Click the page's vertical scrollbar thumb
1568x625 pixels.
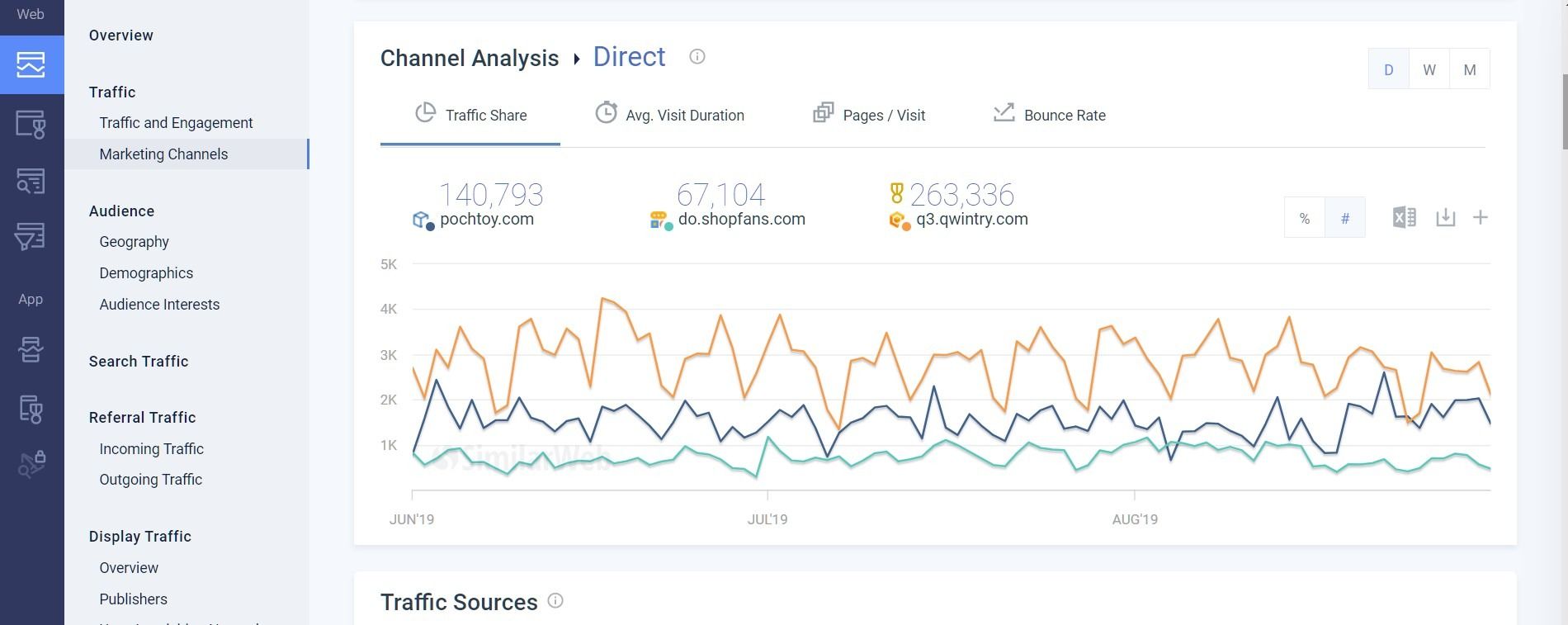(x=1564, y=111)
